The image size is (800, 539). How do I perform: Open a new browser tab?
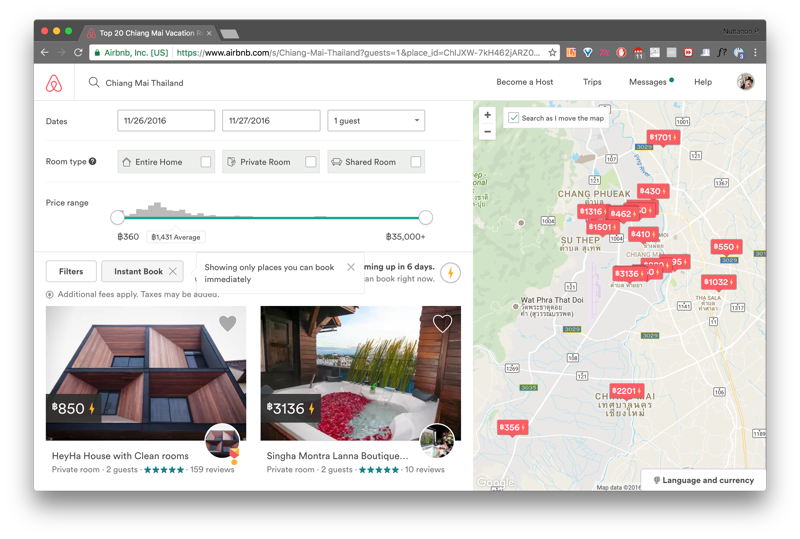(x=230, y=34)
